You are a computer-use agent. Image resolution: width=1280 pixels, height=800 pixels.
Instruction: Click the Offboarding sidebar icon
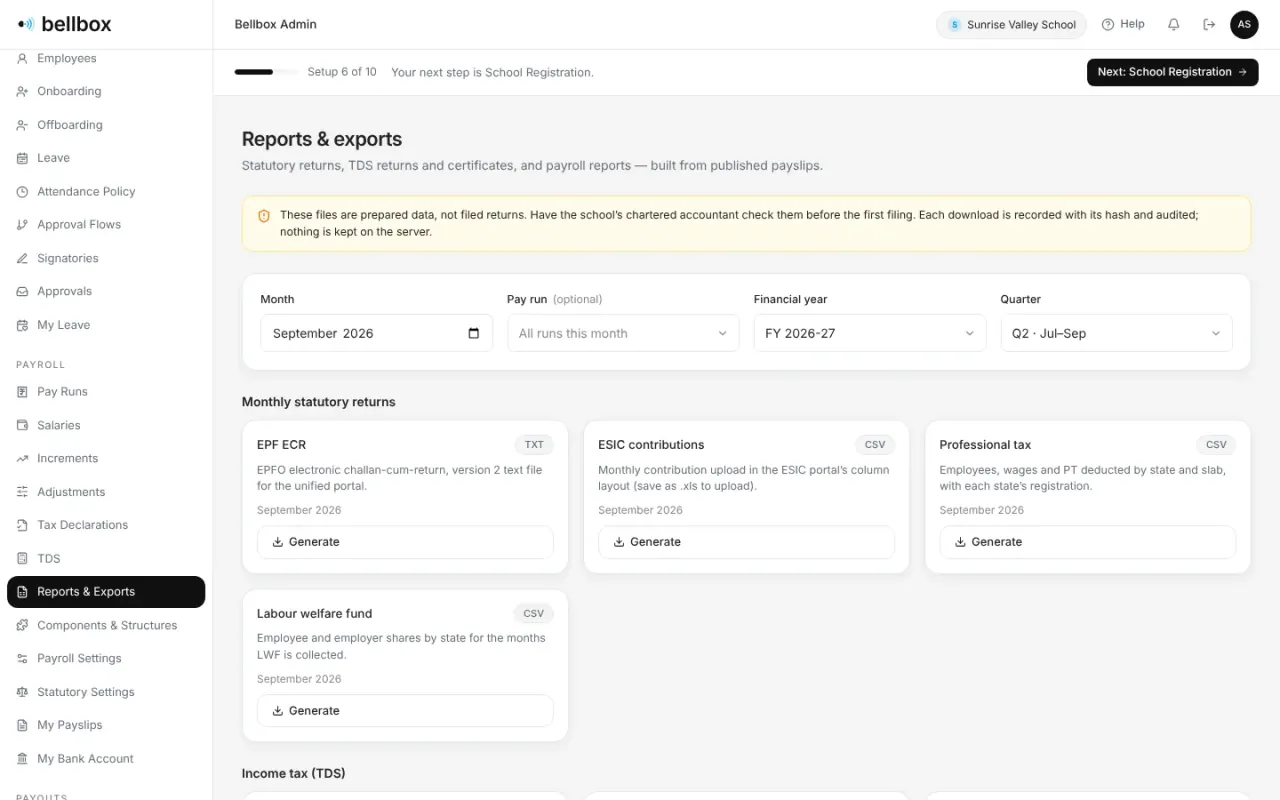pos(22,125)
